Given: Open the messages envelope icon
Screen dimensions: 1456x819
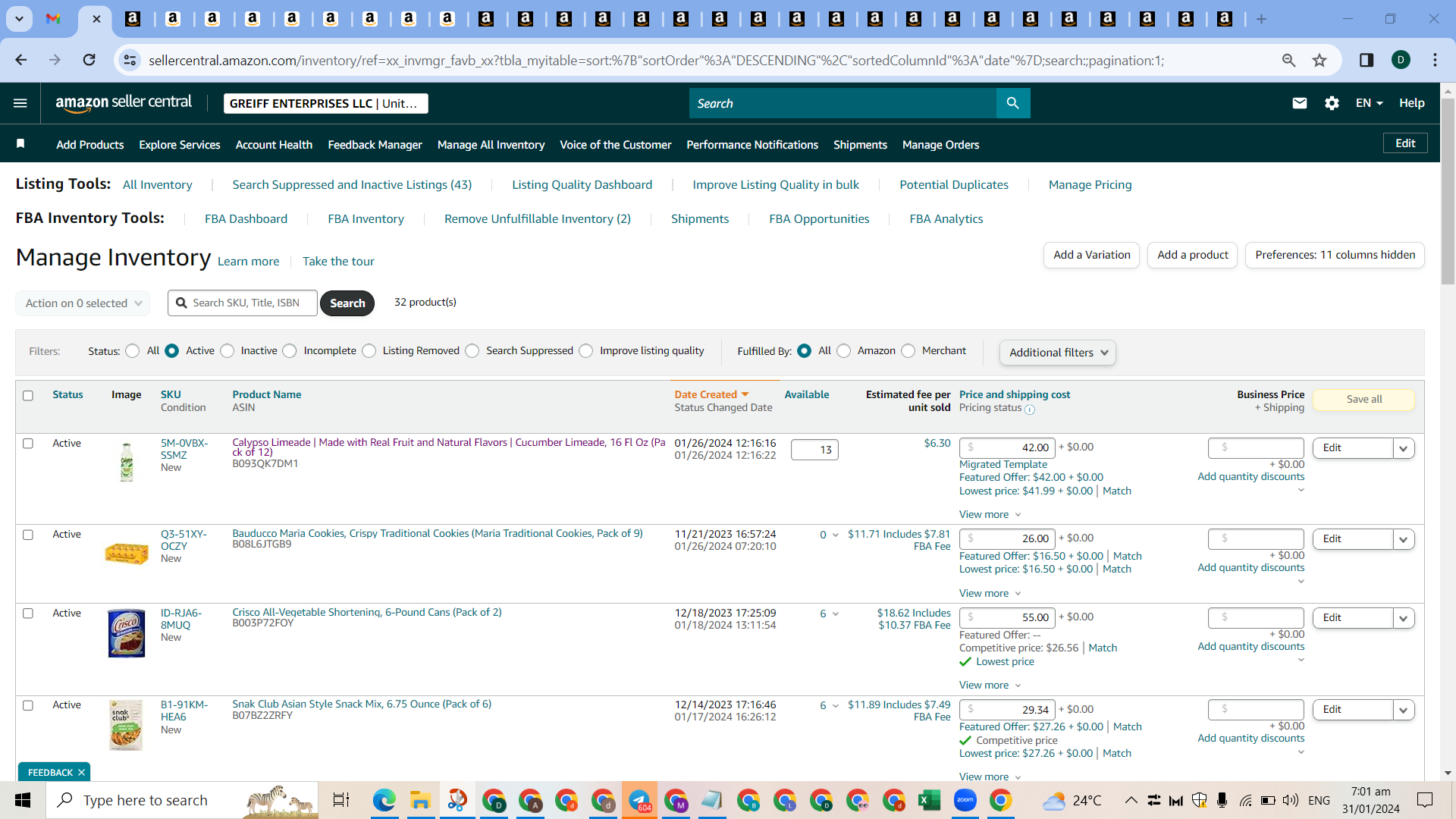Looking at the screenshot, I should pyautogui.click(x=1299, y=103).
